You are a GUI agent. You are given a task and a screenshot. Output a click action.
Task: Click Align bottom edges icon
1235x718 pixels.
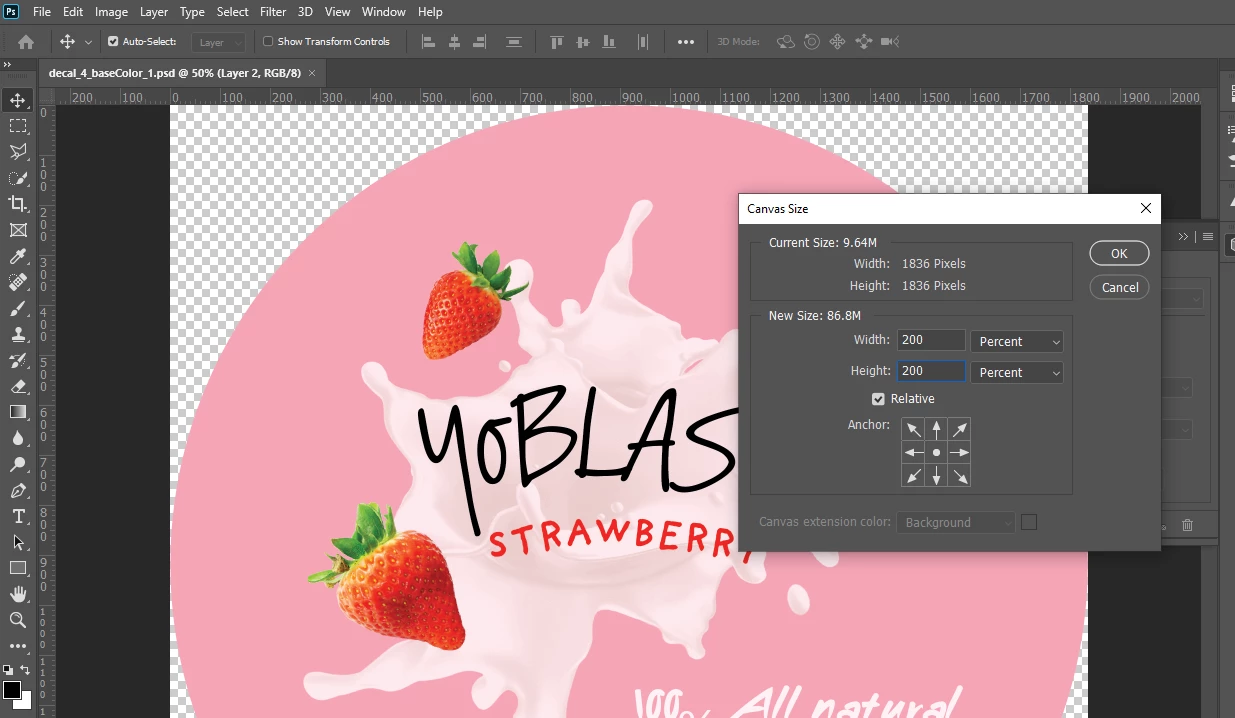pos(607,42)
